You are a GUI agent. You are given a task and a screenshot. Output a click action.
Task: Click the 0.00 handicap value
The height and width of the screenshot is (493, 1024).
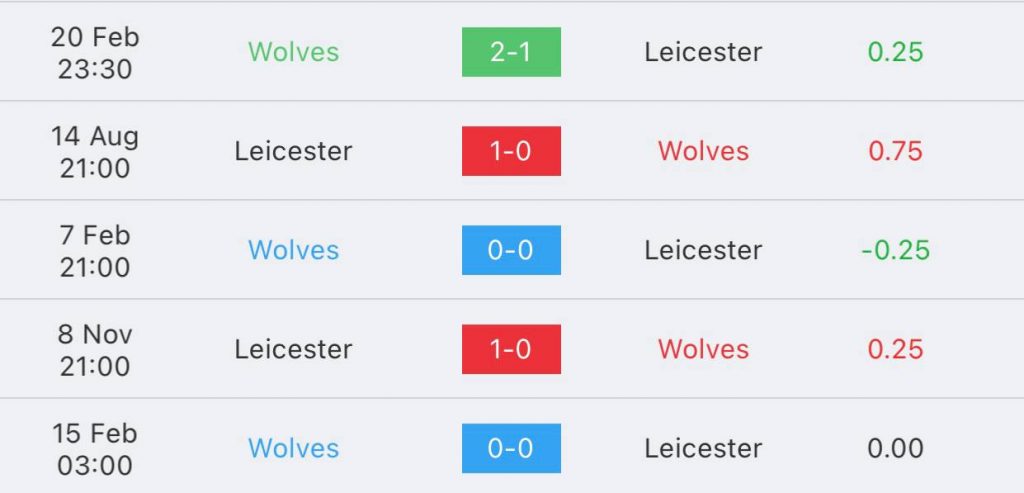click(x=895, y=449)
